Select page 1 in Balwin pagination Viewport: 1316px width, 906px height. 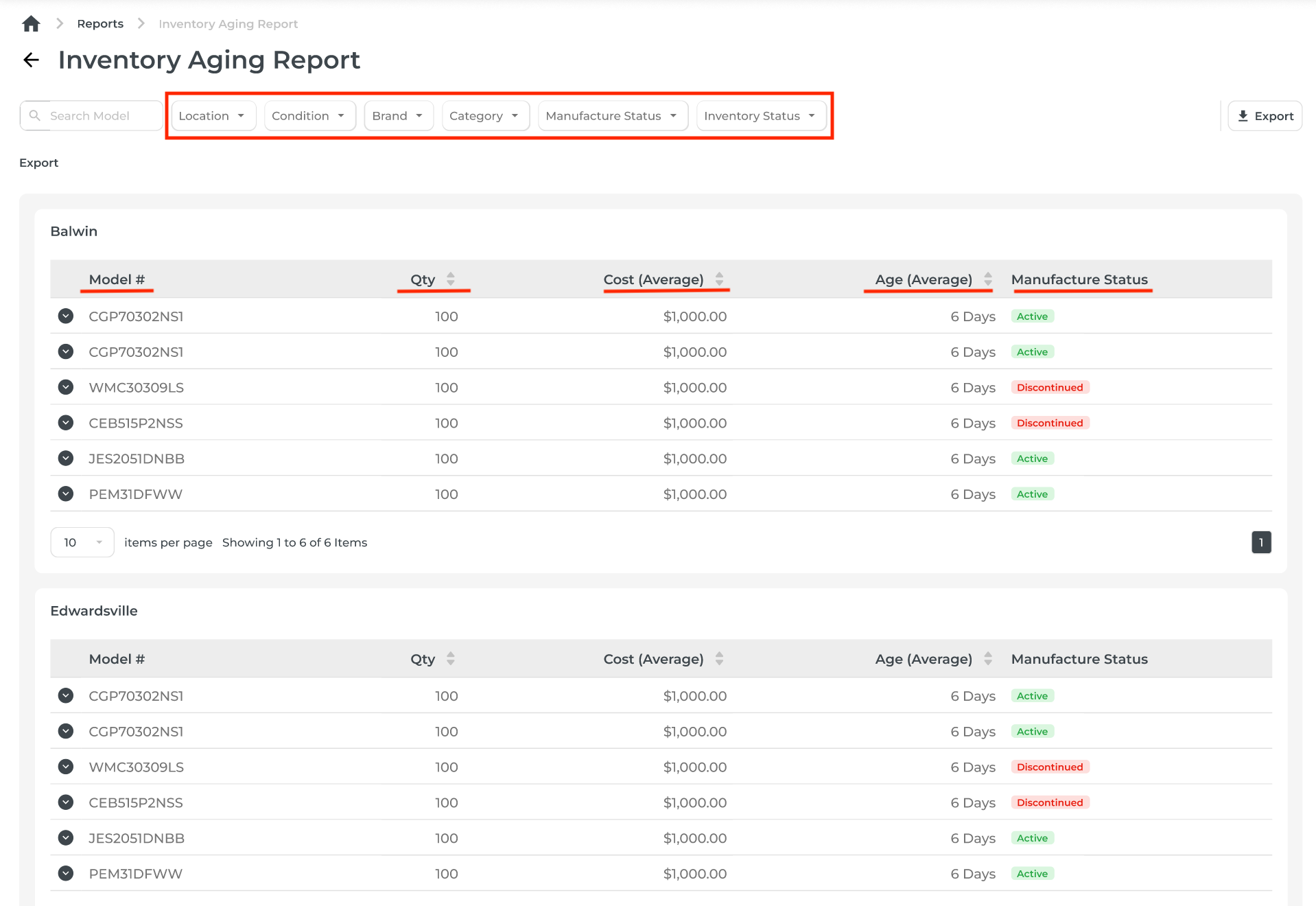[x=1260, y=542]
